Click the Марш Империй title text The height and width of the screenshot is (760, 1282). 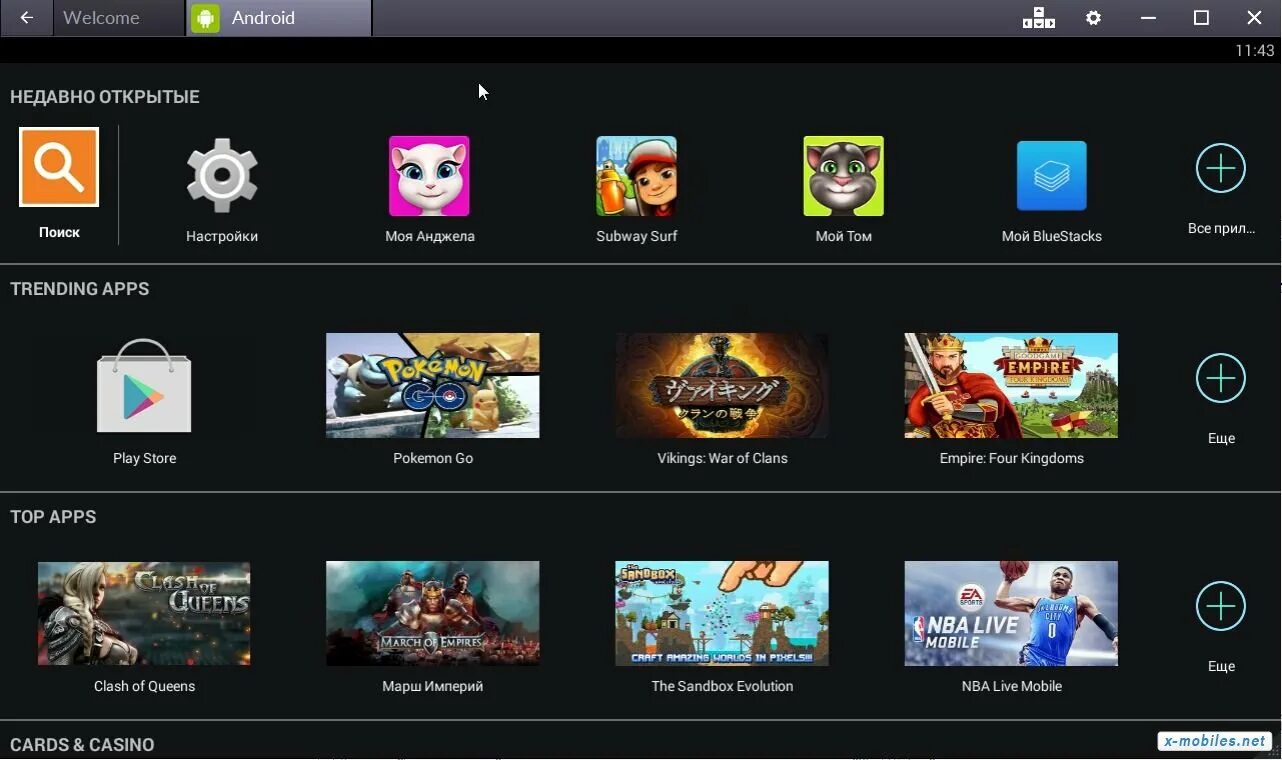point(433,687)
